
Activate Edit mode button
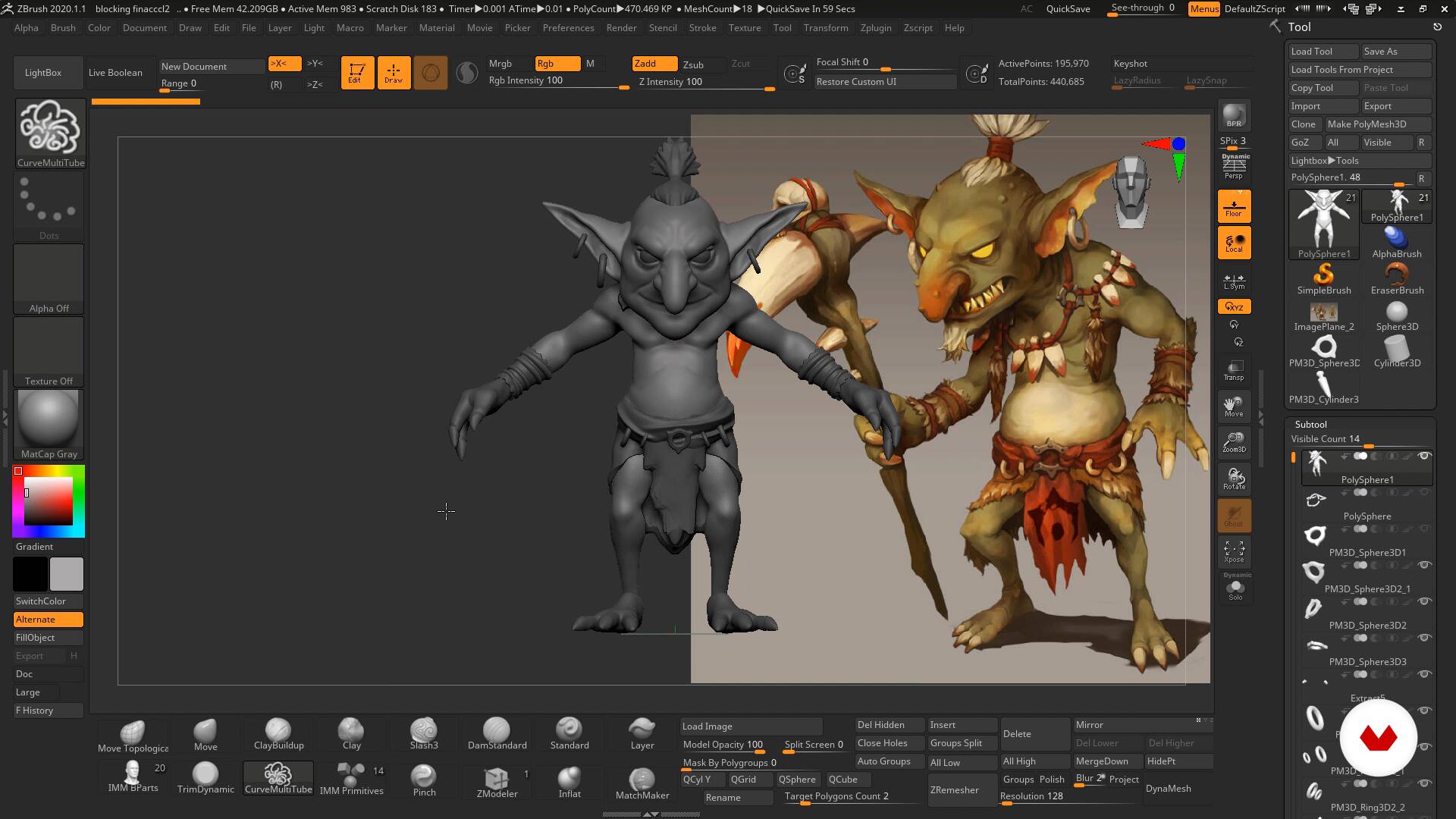pyautogui.click(x=357, y=73)
